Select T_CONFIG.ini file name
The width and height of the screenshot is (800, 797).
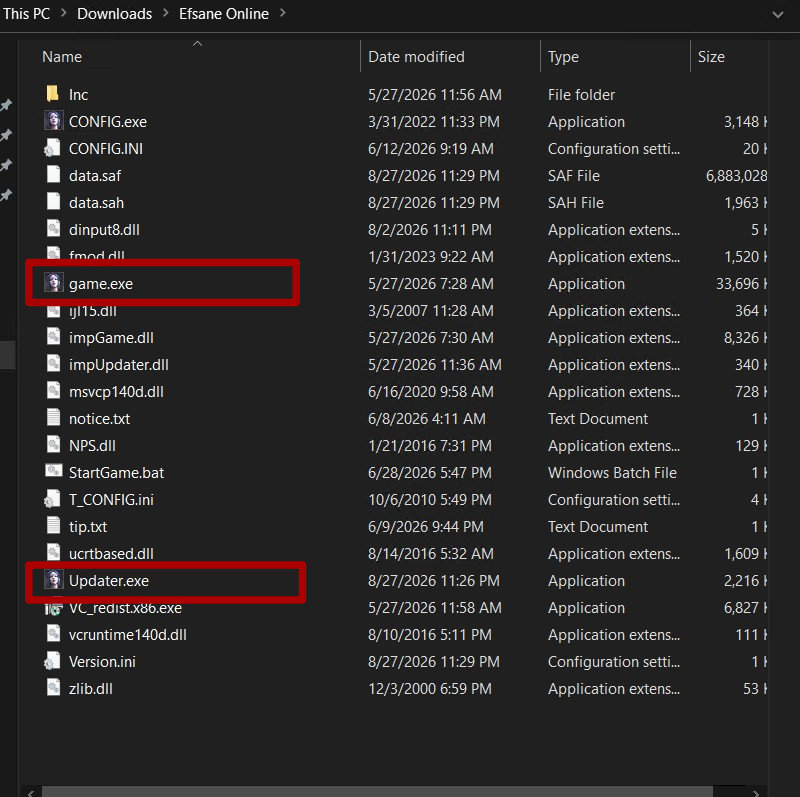111,500
